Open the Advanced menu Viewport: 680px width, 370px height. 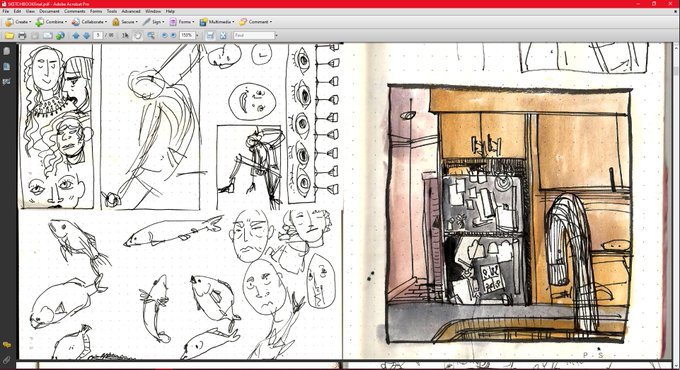[131, 11]
